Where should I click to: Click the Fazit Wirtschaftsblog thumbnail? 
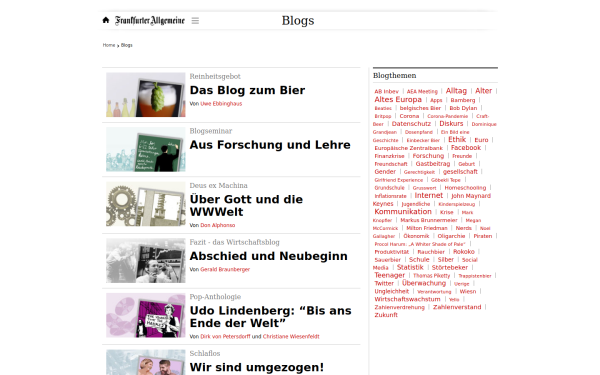(146, 261)
